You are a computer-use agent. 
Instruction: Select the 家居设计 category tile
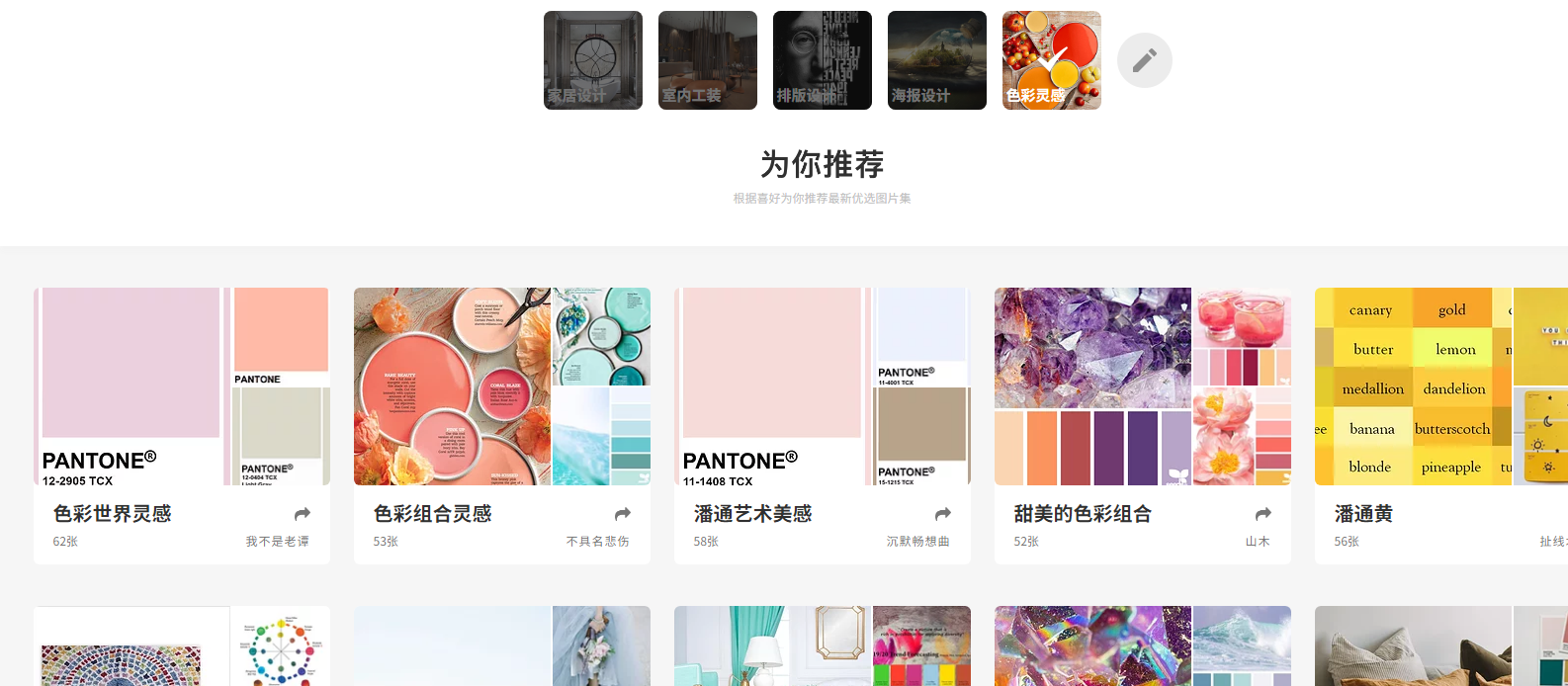pos(593,60)
